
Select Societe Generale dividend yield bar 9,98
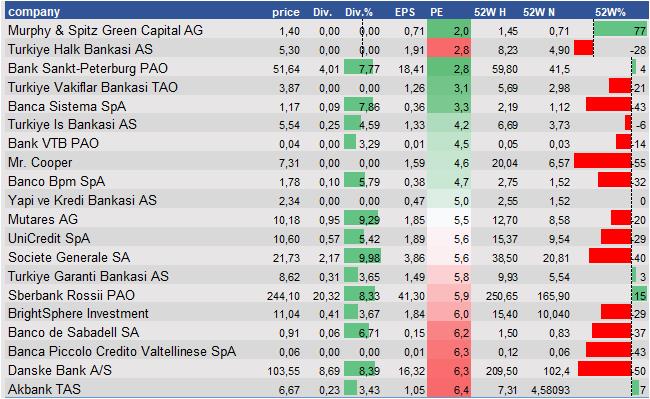pos(363,257)
